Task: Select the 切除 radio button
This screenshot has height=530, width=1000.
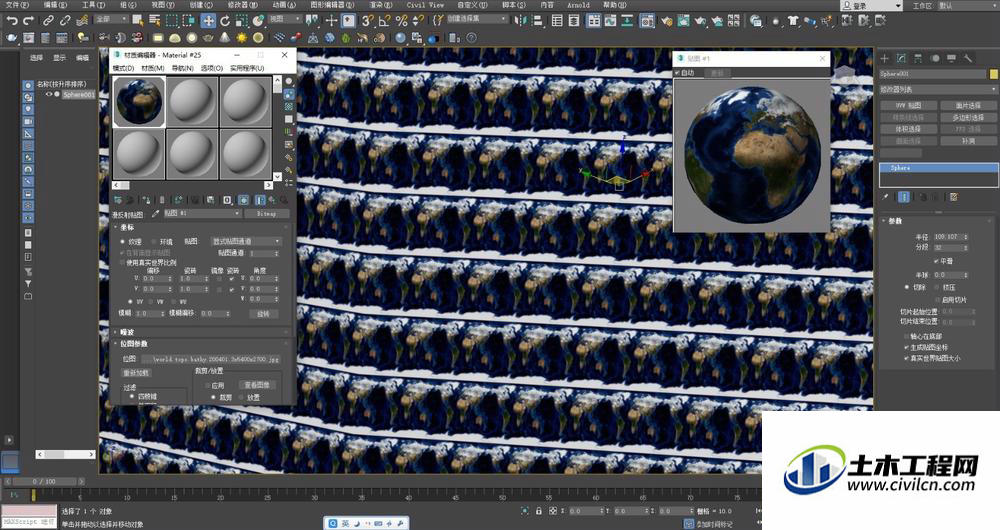Action: tap(906, 287)
